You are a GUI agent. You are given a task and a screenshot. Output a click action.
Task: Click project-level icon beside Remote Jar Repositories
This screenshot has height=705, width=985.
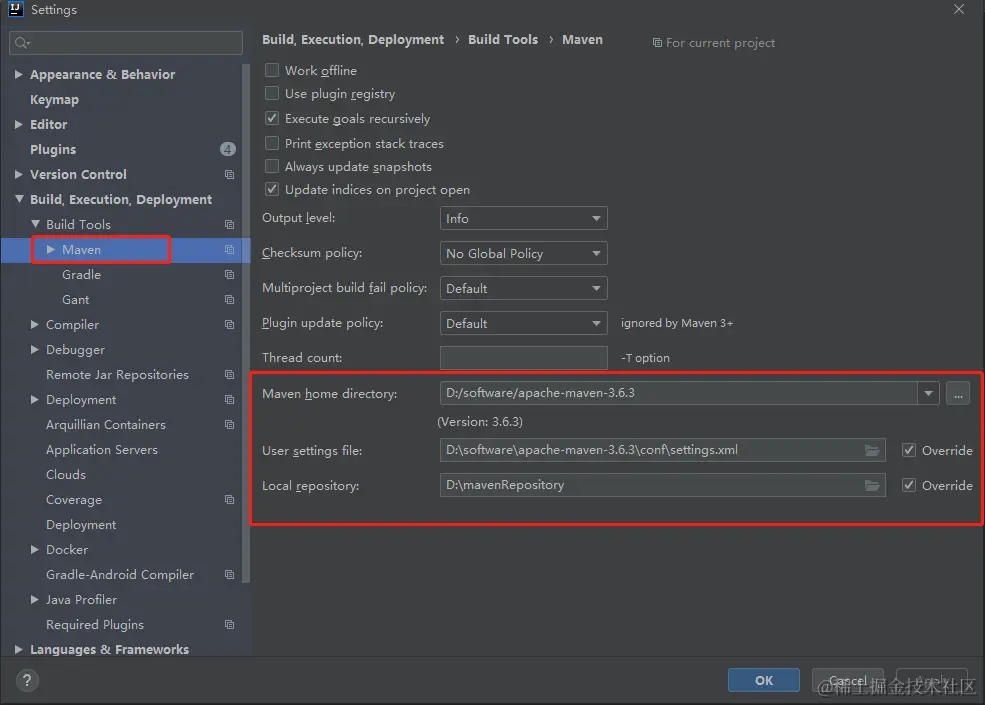[x=229, y=374]
